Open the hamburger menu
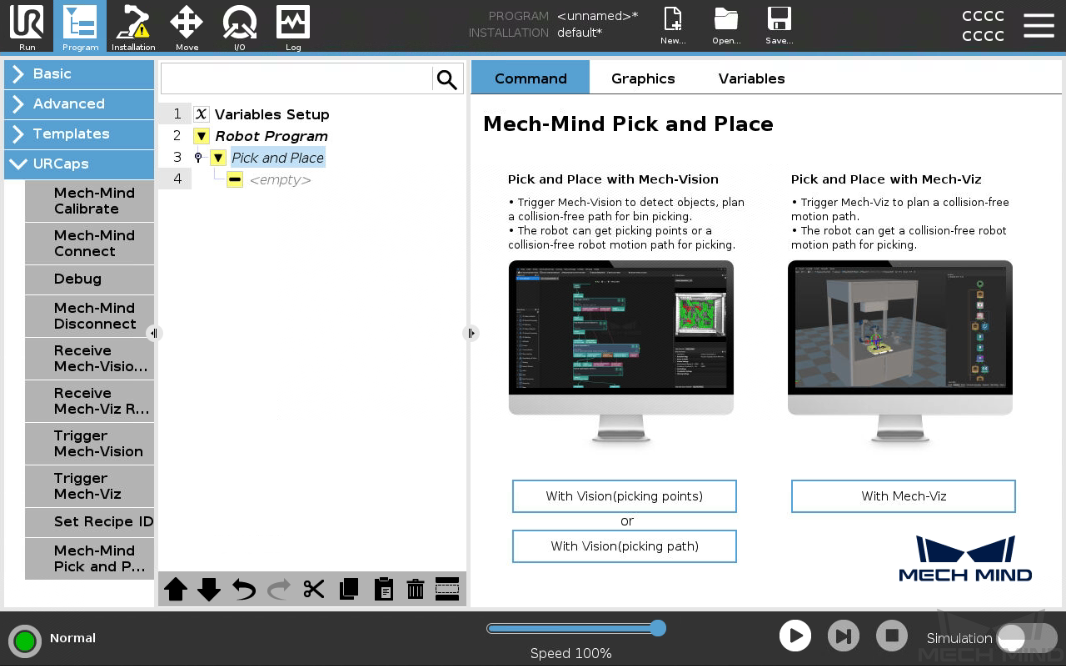1066x666 pixels. coord(1039,25)
